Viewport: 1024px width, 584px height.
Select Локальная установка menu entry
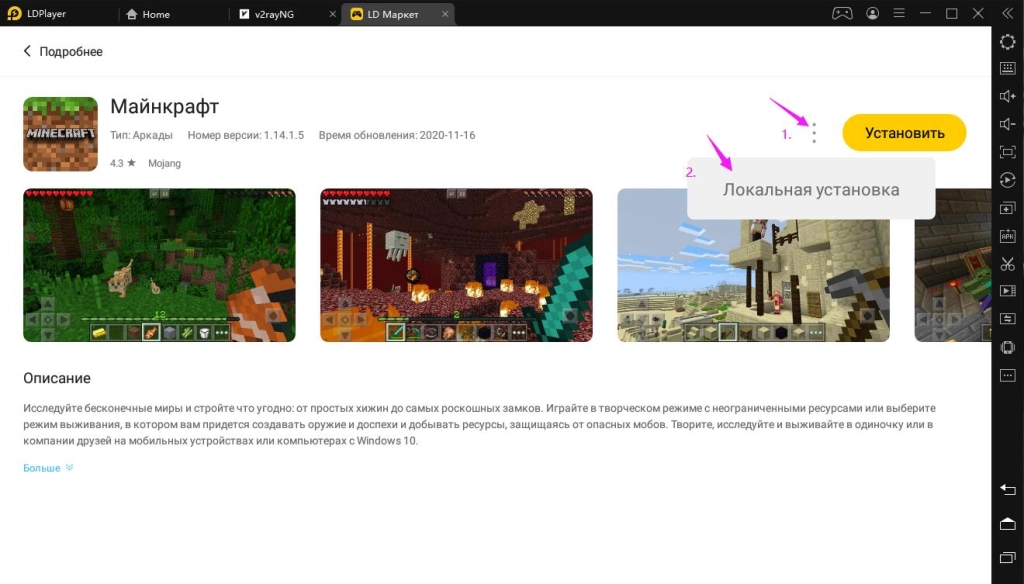coord(810,188)
